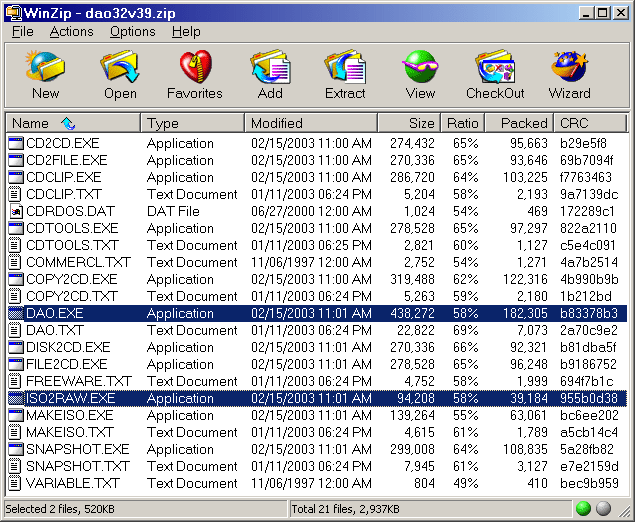Viewport: 635px width, 522px height.
Task: Select the SNAPSHOT.TXT file name
Action: [x=78, y=467]
